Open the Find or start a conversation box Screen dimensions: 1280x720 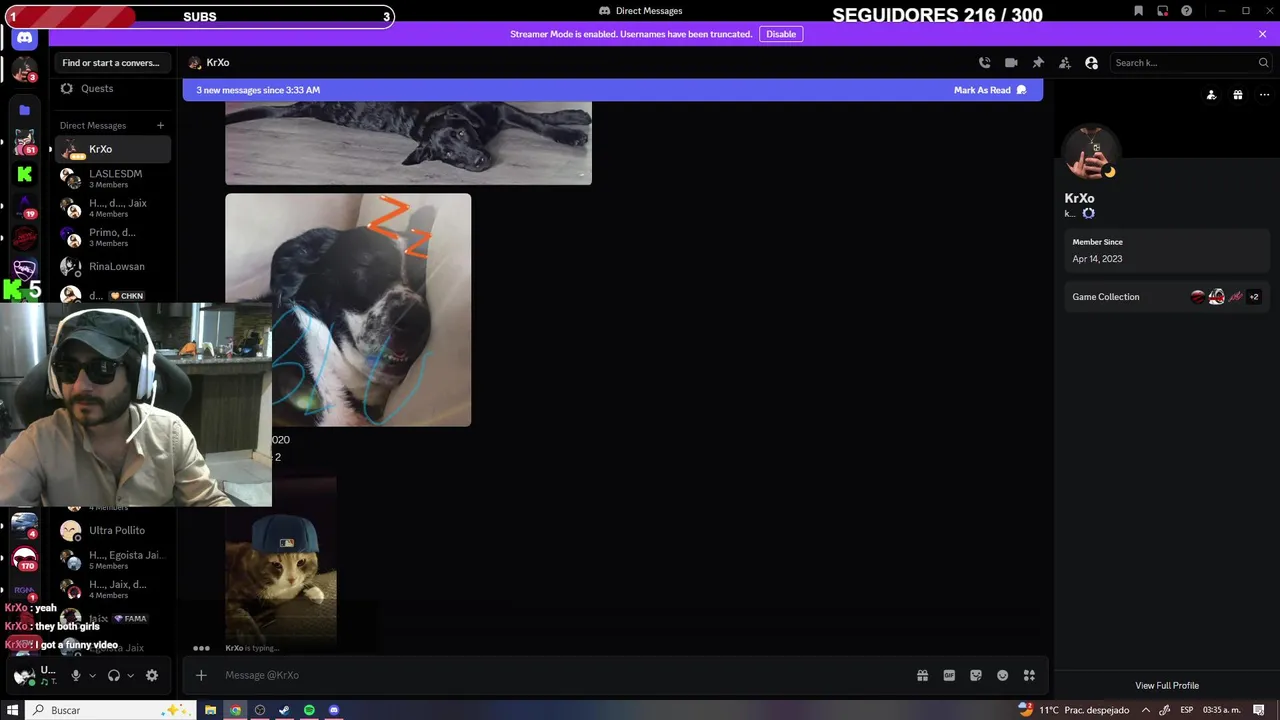click(111, 63)
